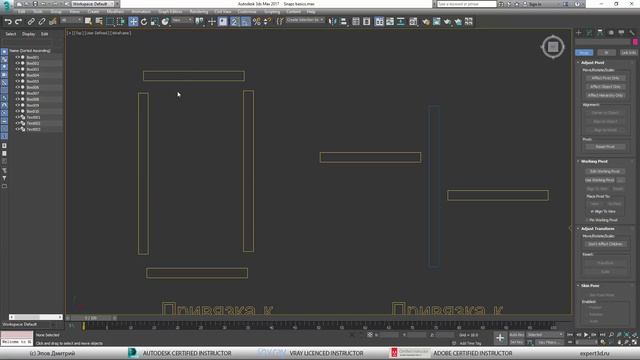Select the Select and Link chain icon
Screen dimensions: 640x360
[31, 22]
